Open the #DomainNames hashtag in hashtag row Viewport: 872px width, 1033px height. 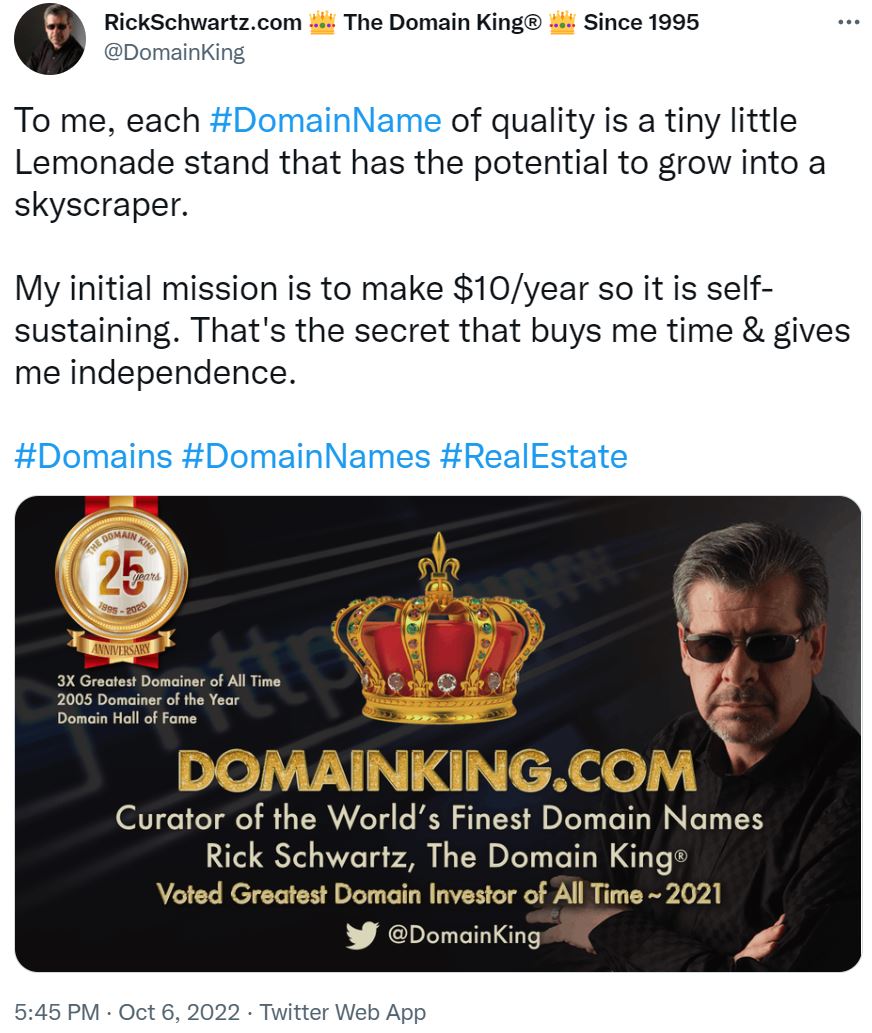(306, 456)
